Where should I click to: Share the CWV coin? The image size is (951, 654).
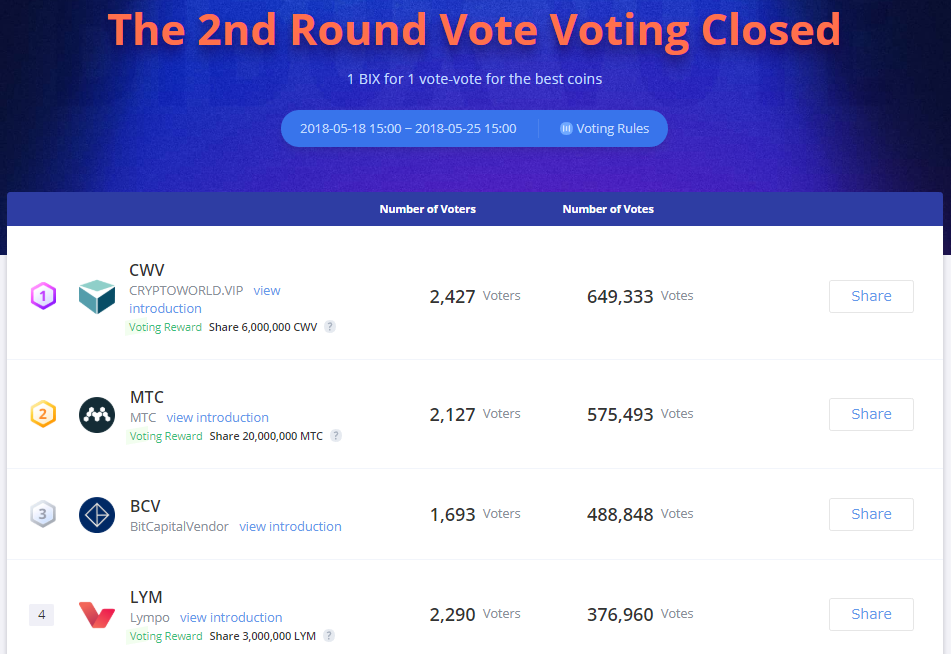tap(871, 296)
